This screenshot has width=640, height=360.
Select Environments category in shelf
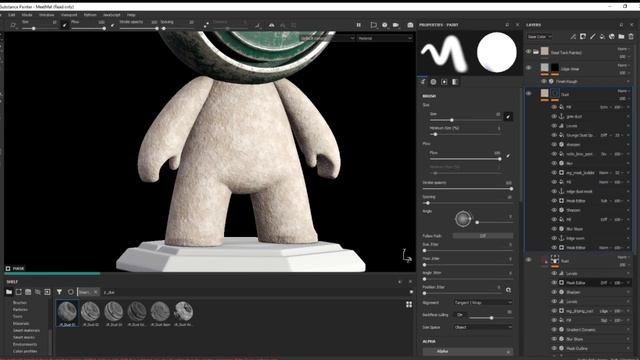pyautogui.click(x=25, y=344)
